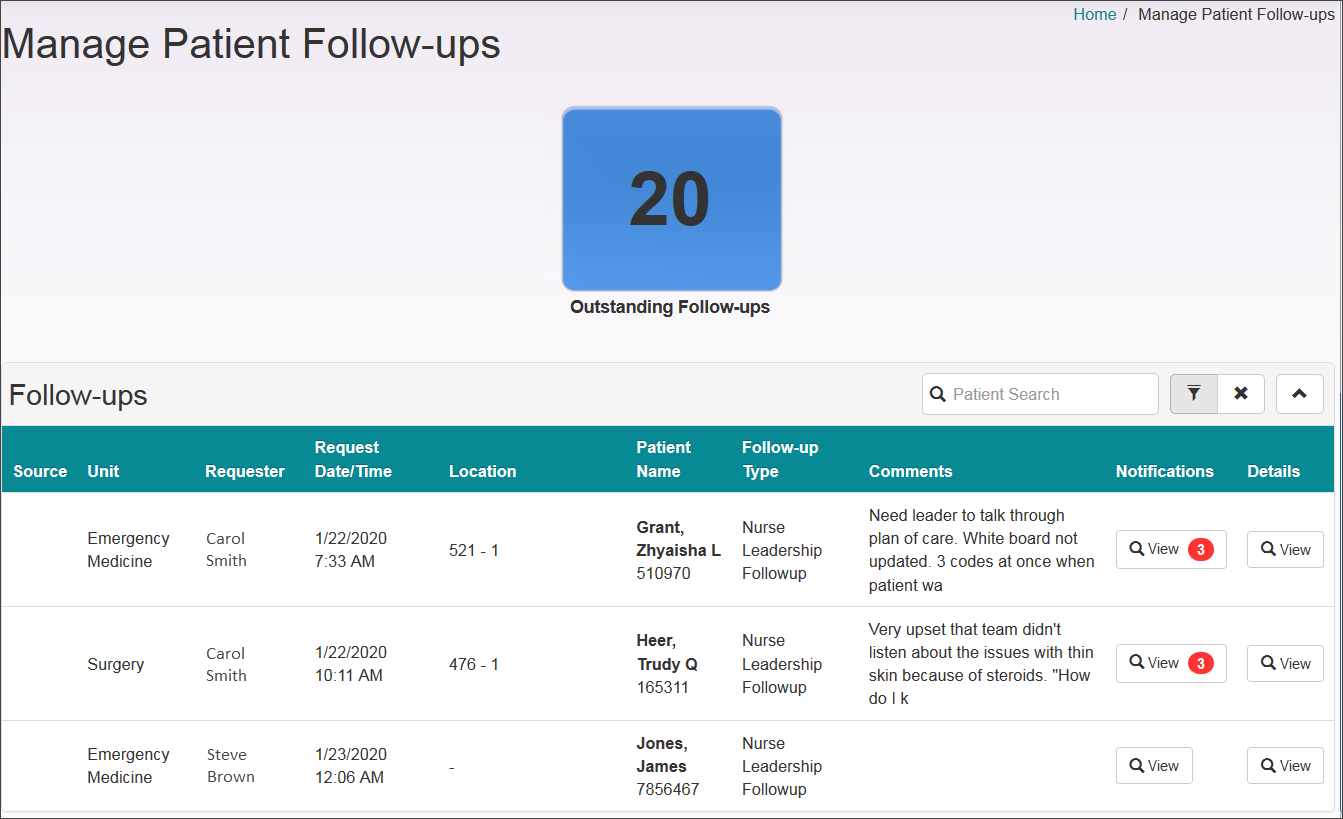
Task: Open Home via the breadcrumb link
Action: tap(1094, 14)
